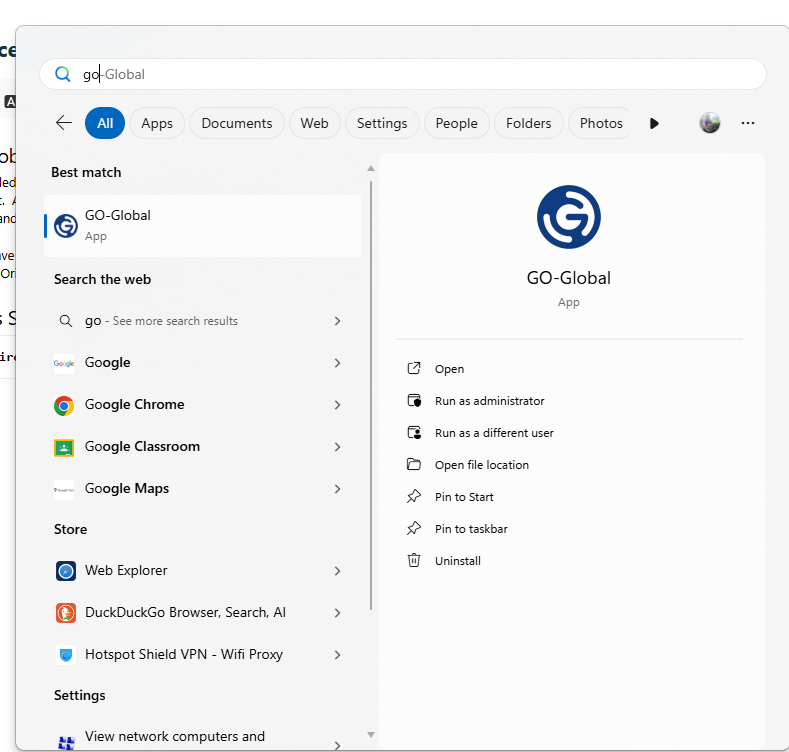Click the Run as administrator shield icon
This screenshot has height=752, width=789.
click(414, 401)
